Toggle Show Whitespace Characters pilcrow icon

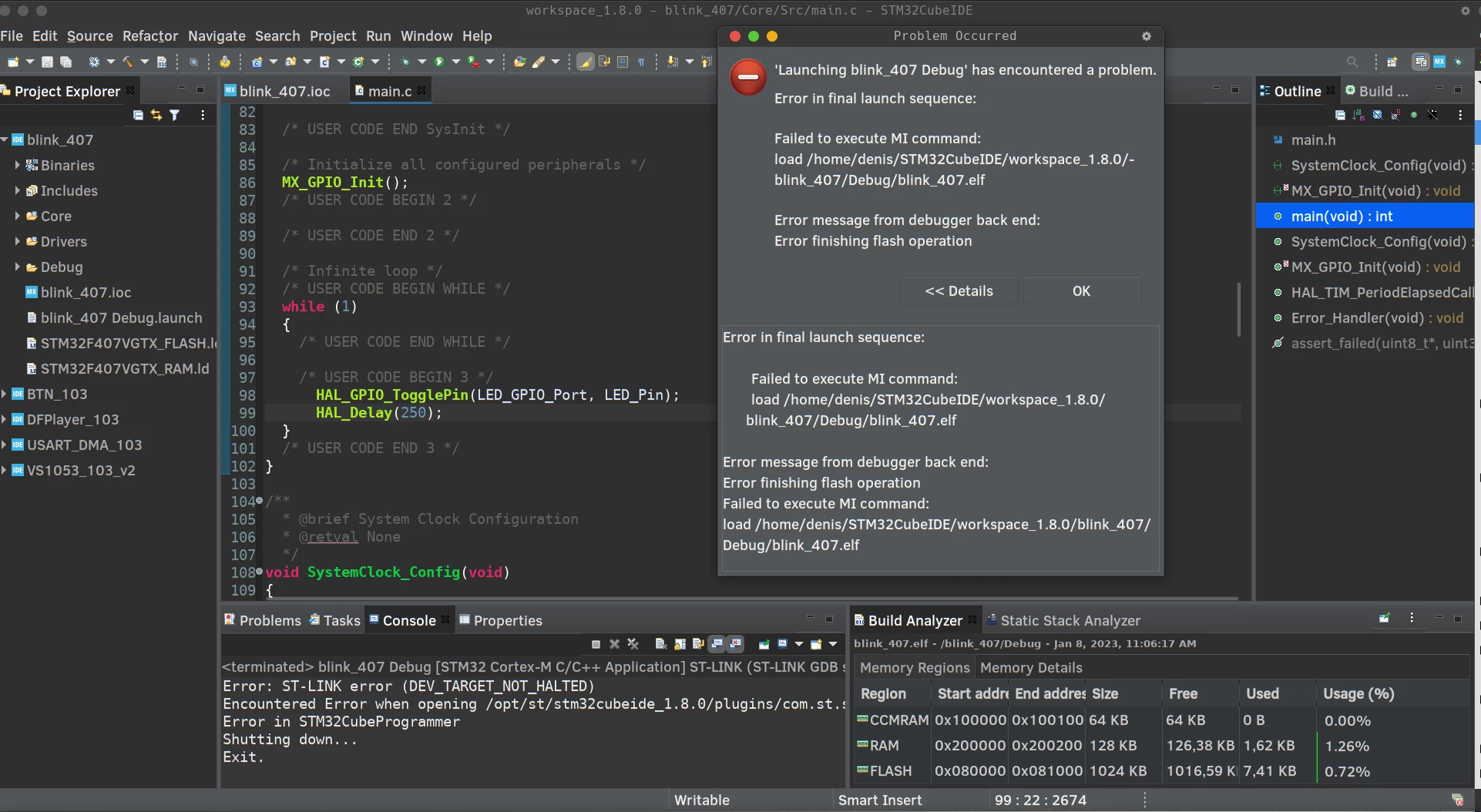point(641,62)
